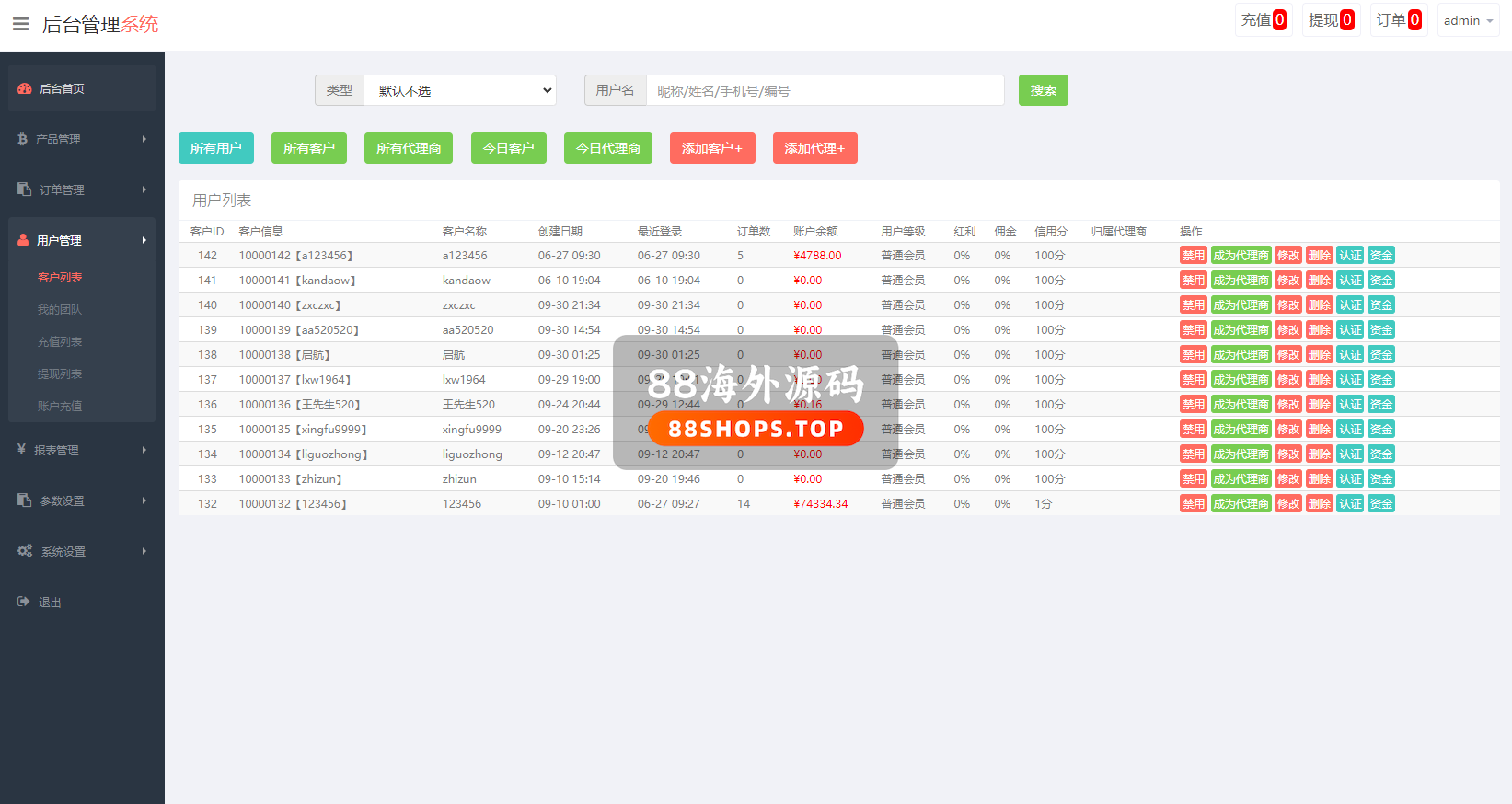
Task: Open the admin account dropdown
Action: pos(1468,20)
